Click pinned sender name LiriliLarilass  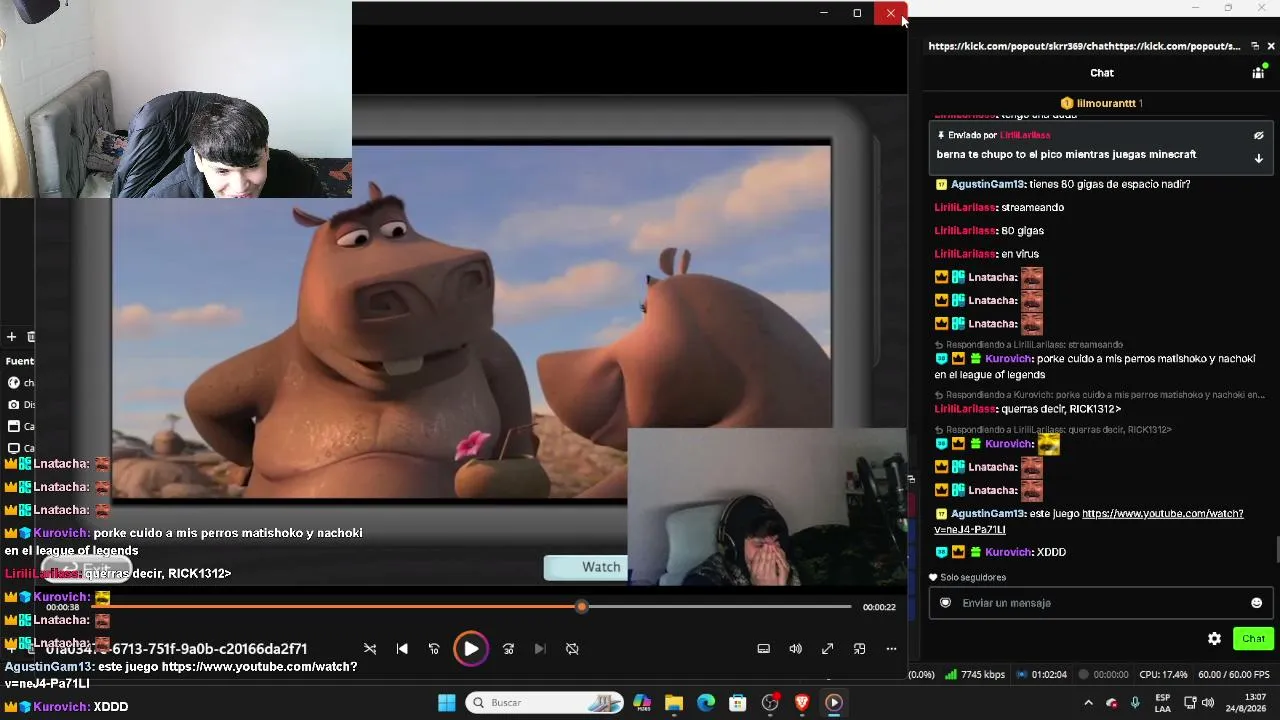tap(1025, 135)
